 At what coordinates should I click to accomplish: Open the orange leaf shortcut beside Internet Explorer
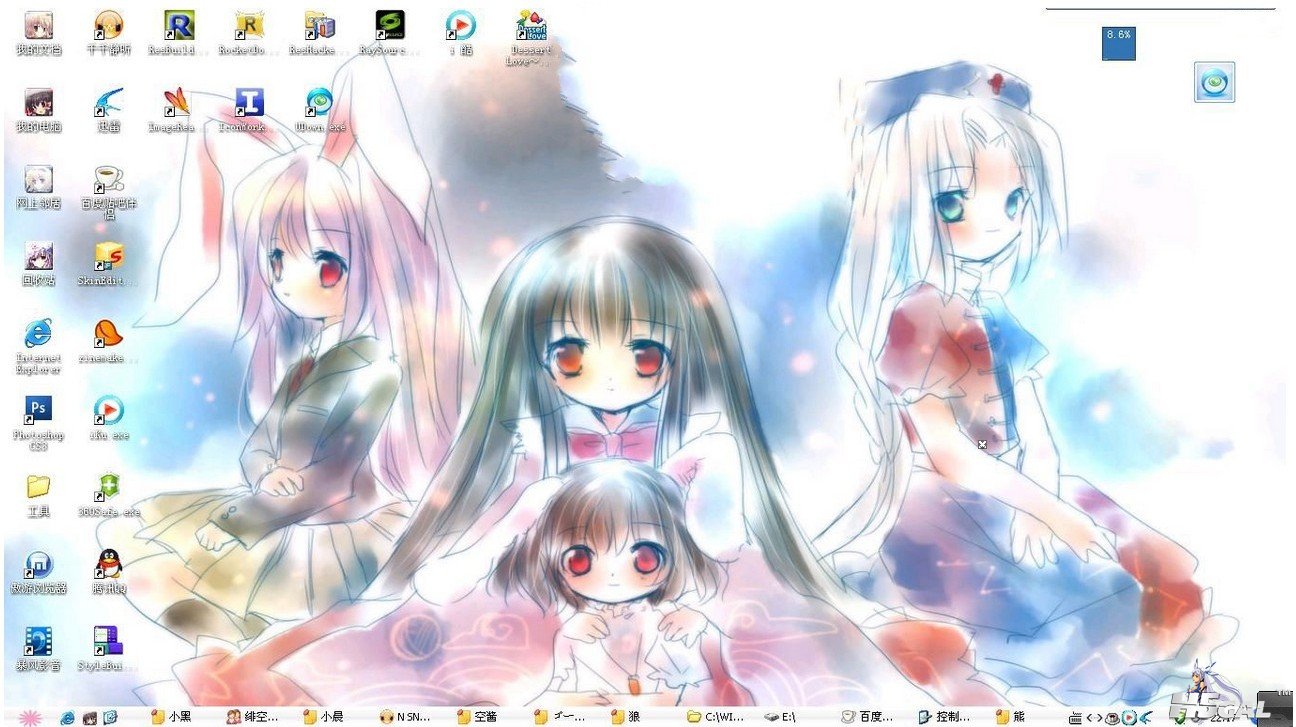click(108, 333)
